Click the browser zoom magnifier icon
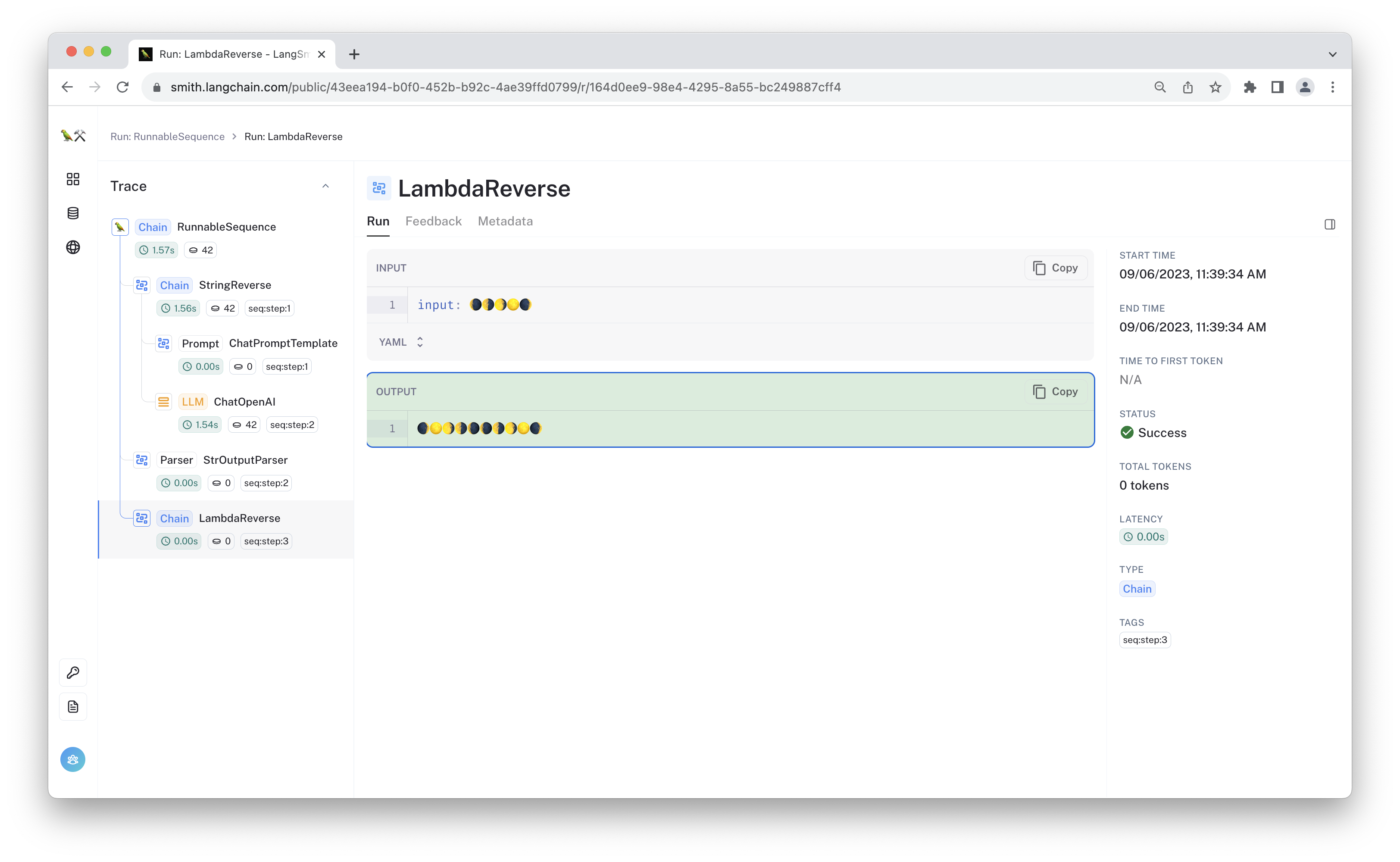 pyautogui.click(x=1160, y=87)
